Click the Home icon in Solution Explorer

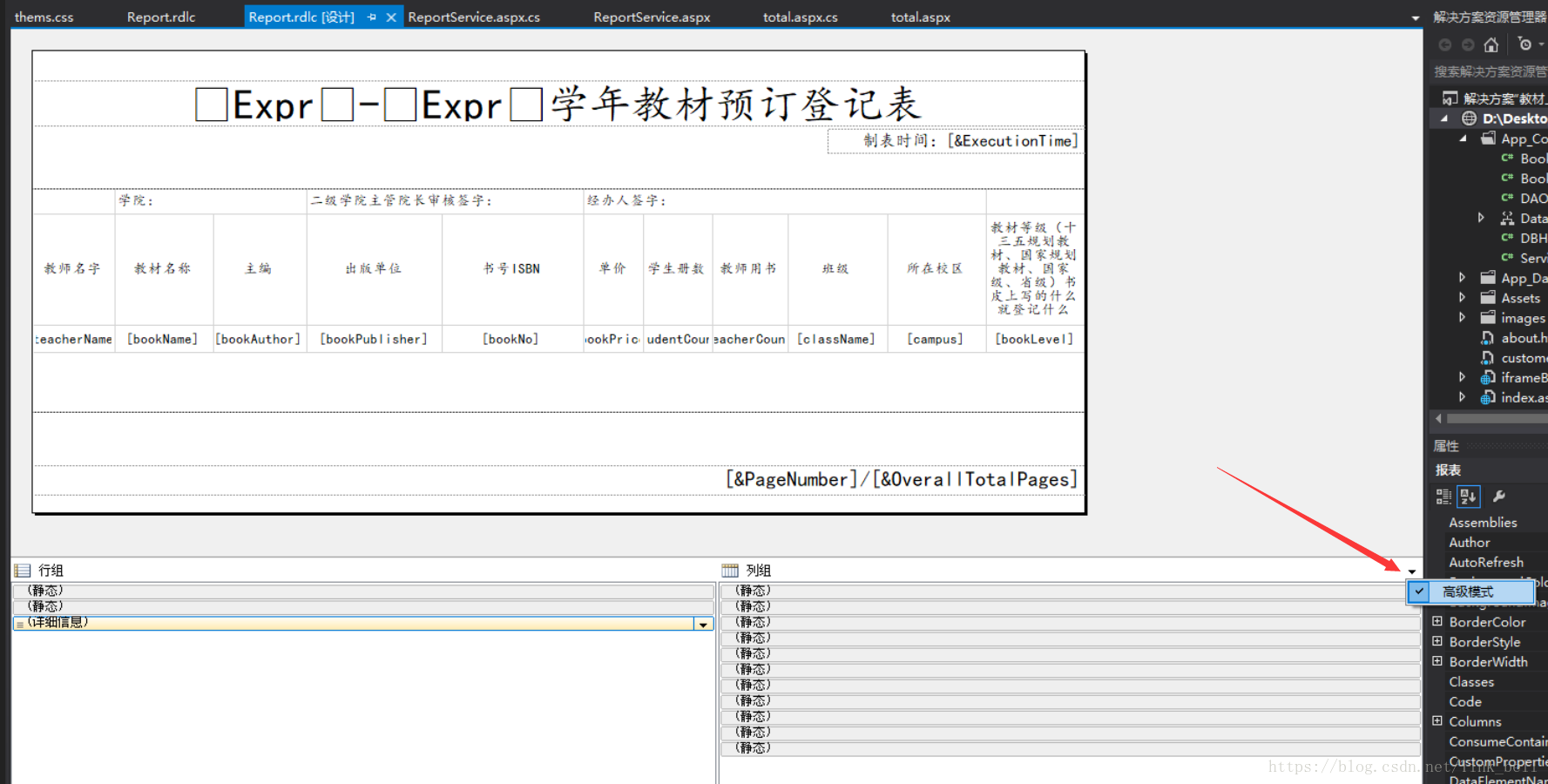pyautogui.click(x=1491, y=44)
